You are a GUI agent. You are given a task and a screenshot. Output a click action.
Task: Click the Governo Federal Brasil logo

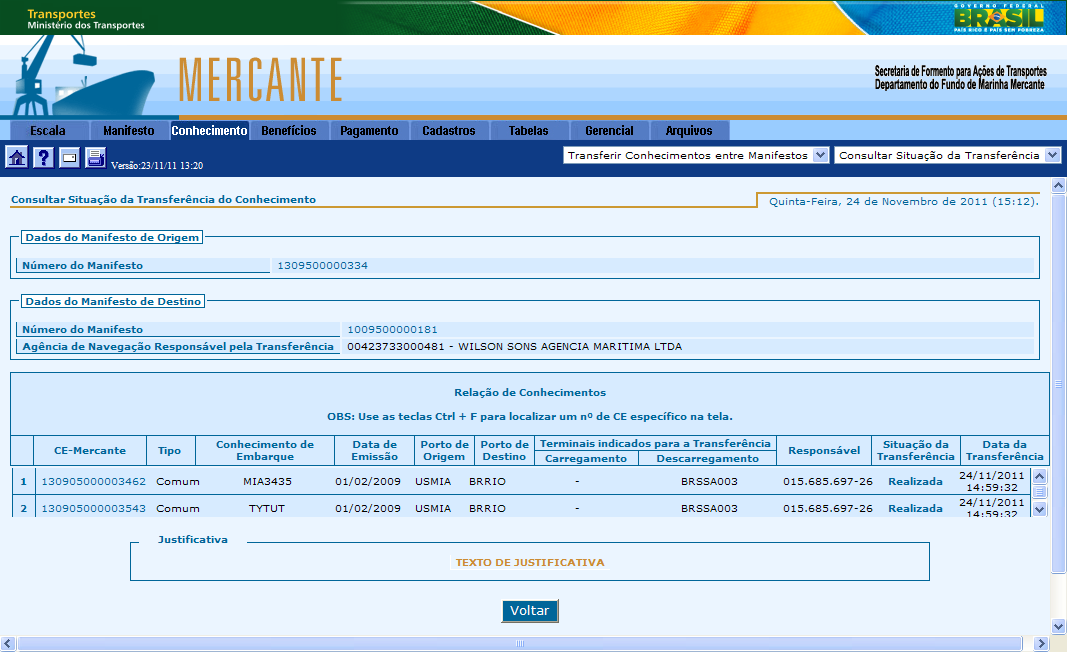(x=998, y=17)
